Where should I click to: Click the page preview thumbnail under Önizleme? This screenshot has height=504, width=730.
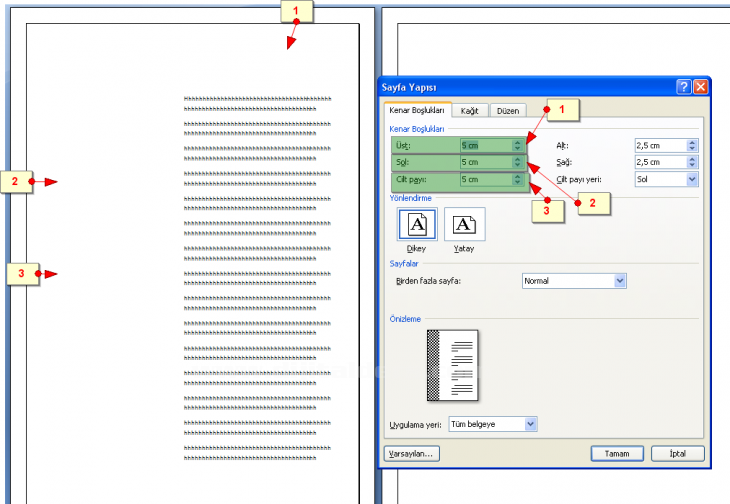[x=453, y=365]
